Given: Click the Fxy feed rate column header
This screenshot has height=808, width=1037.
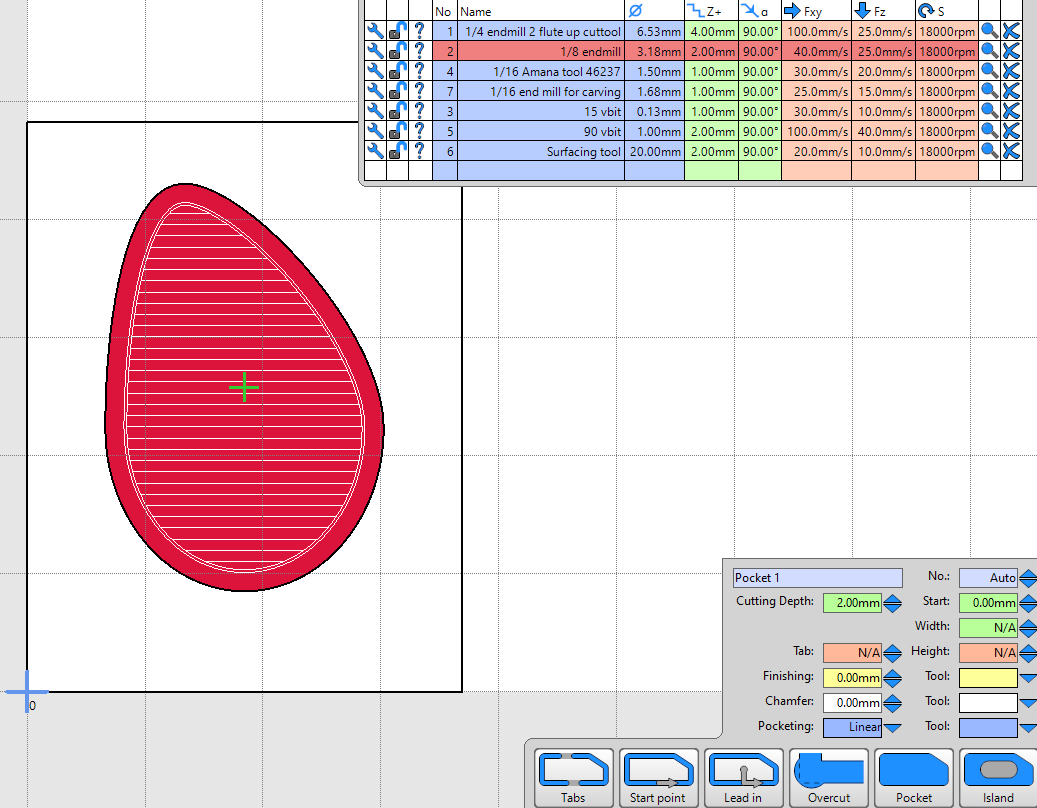Looking at the screenshot, I should pyautogui.click(x=815, y=12).
